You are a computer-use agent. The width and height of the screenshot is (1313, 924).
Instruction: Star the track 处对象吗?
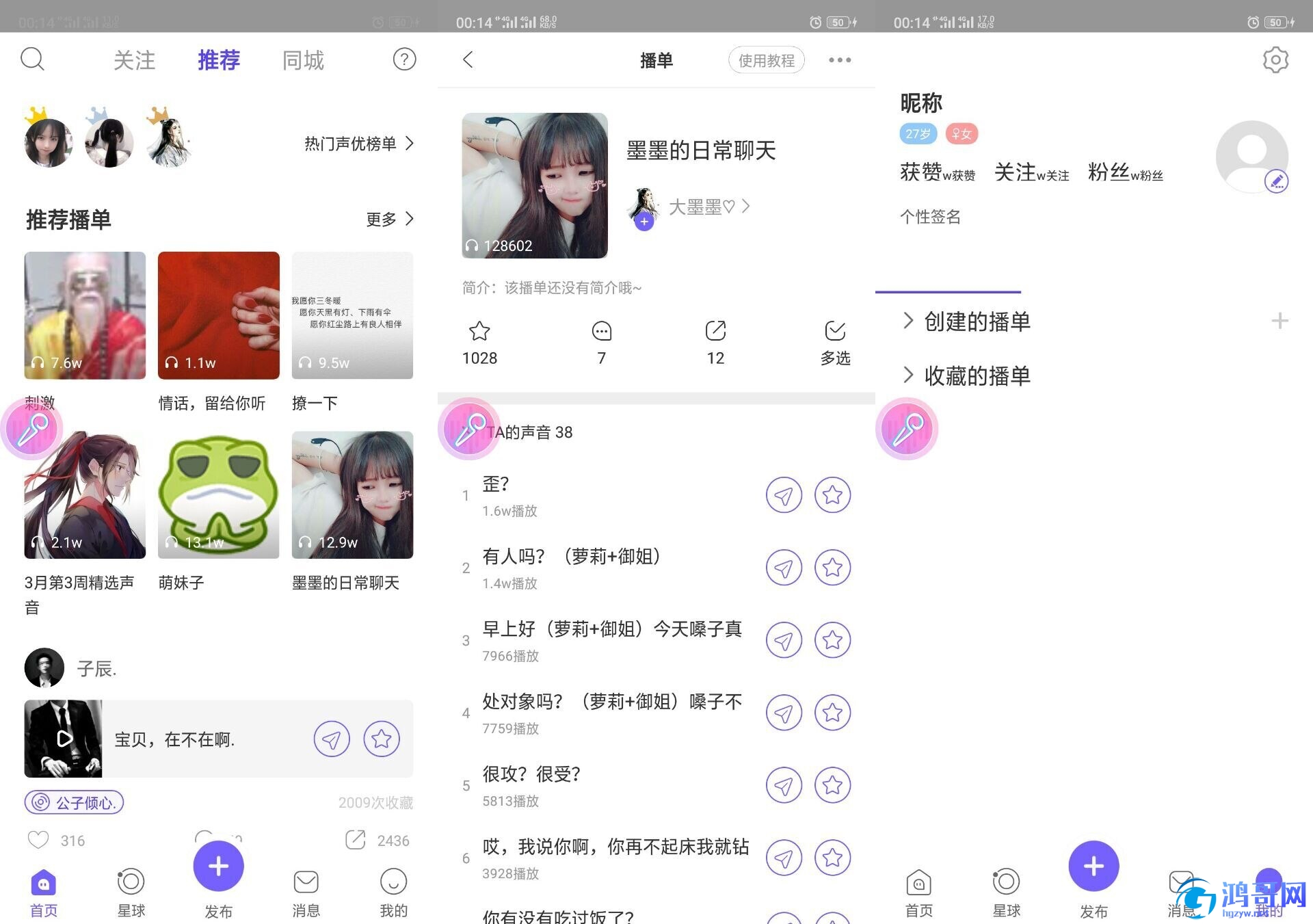pos(832,712)
